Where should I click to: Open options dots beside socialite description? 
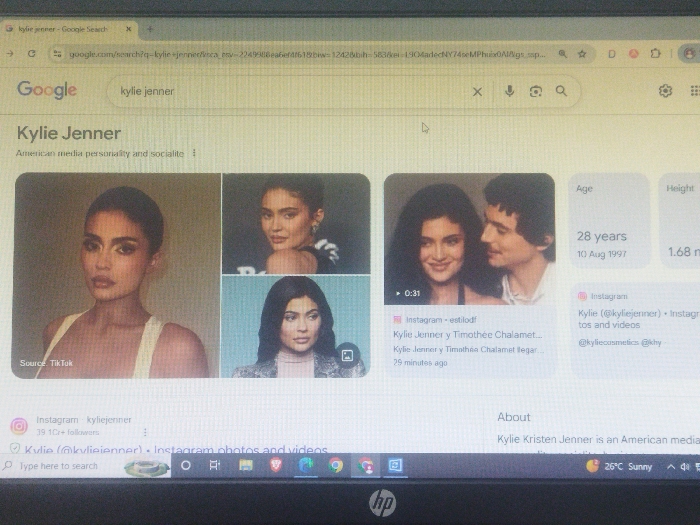click(194, 153)
